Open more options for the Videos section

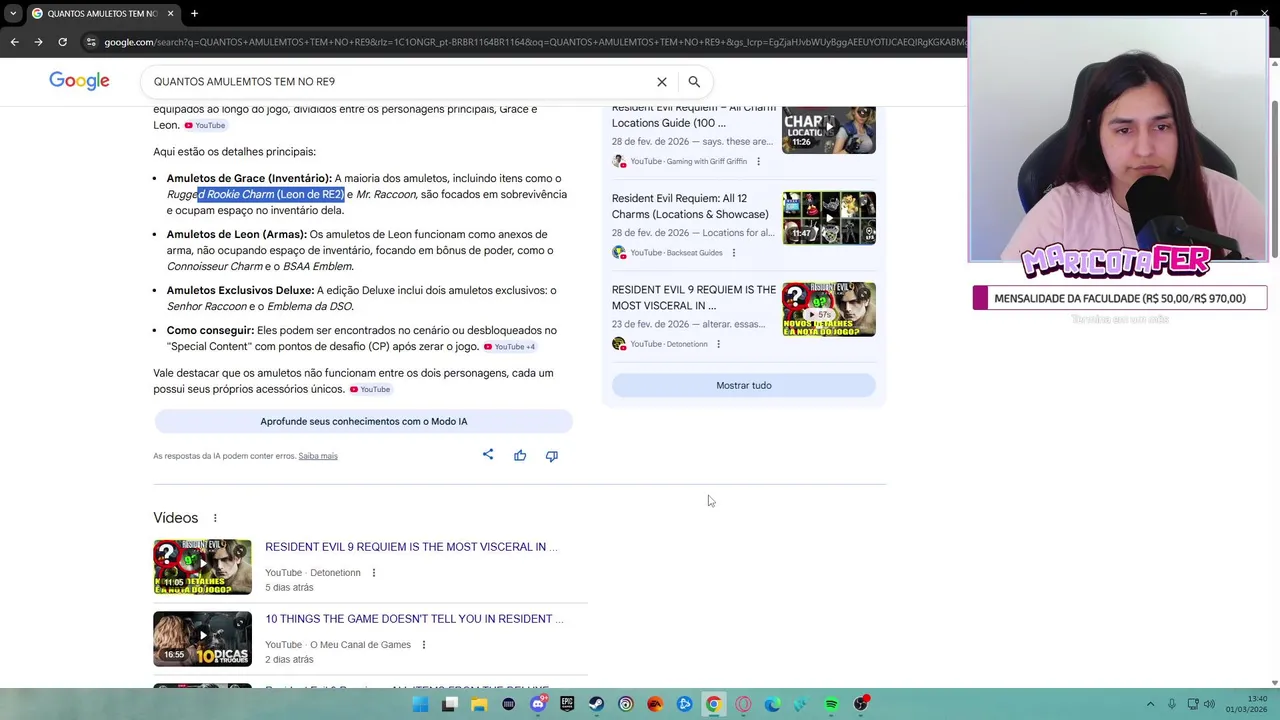[x=215, y=518]
